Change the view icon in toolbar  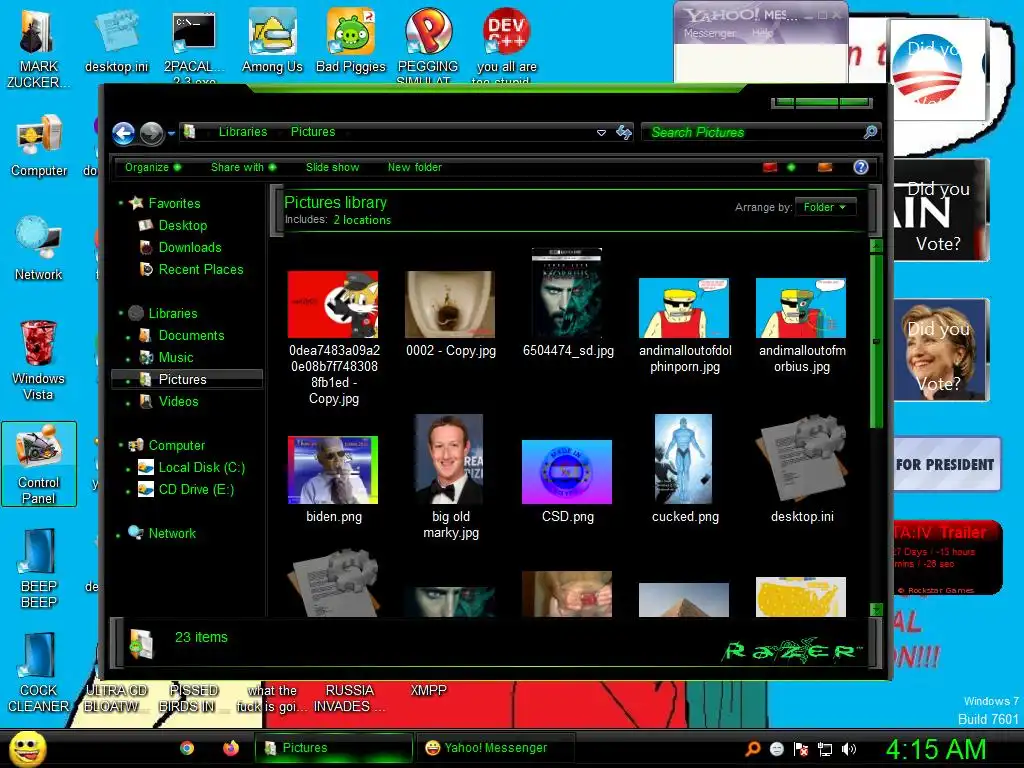pos(771,167)
